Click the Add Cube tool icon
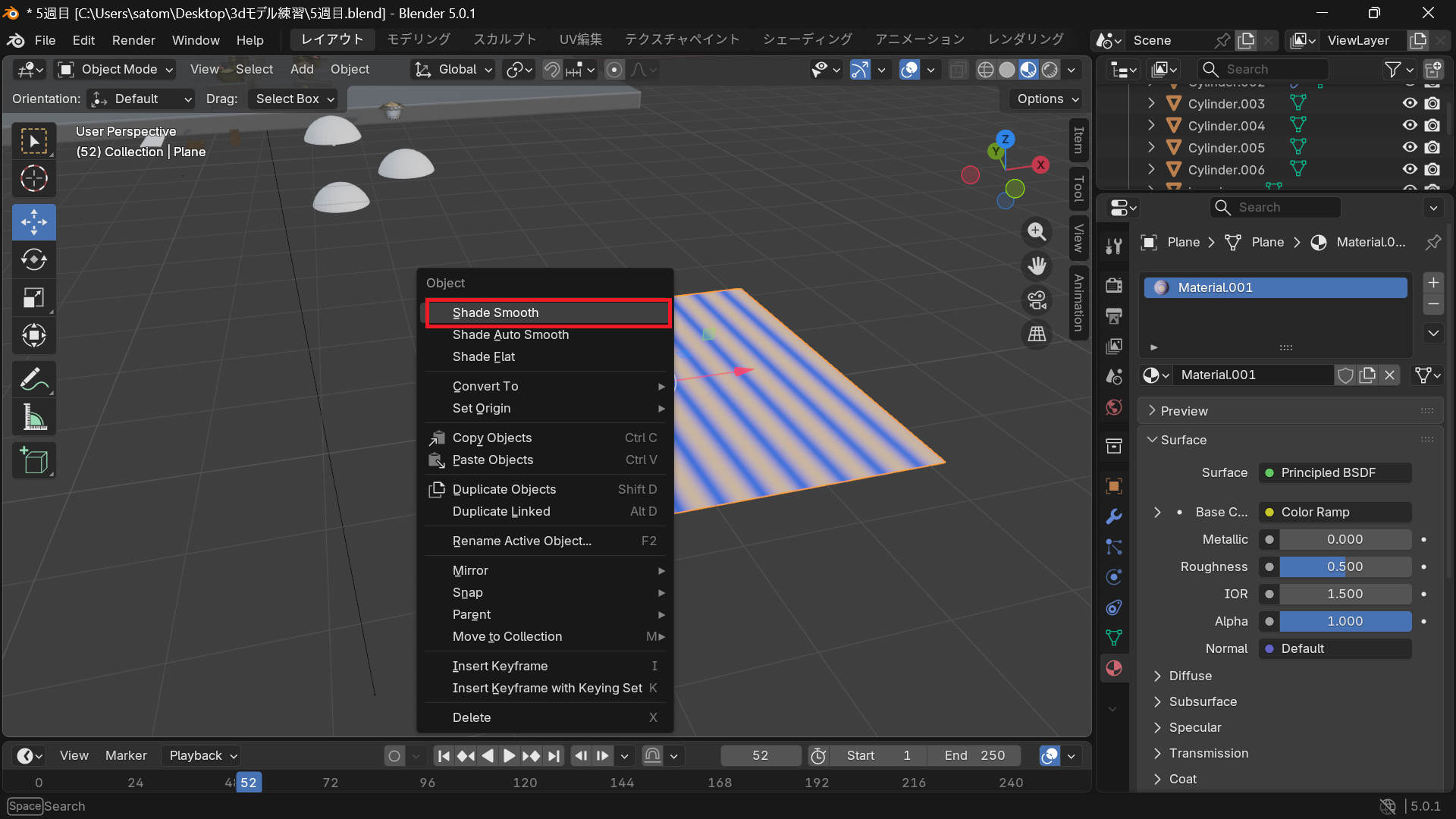1456x819 pixels. pyautogui.click(x=33, y=460)
